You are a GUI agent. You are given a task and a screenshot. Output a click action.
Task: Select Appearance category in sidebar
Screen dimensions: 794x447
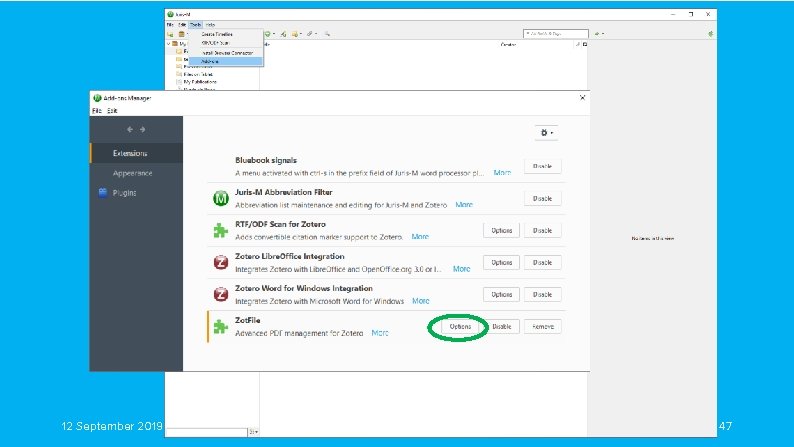[136, 173]
